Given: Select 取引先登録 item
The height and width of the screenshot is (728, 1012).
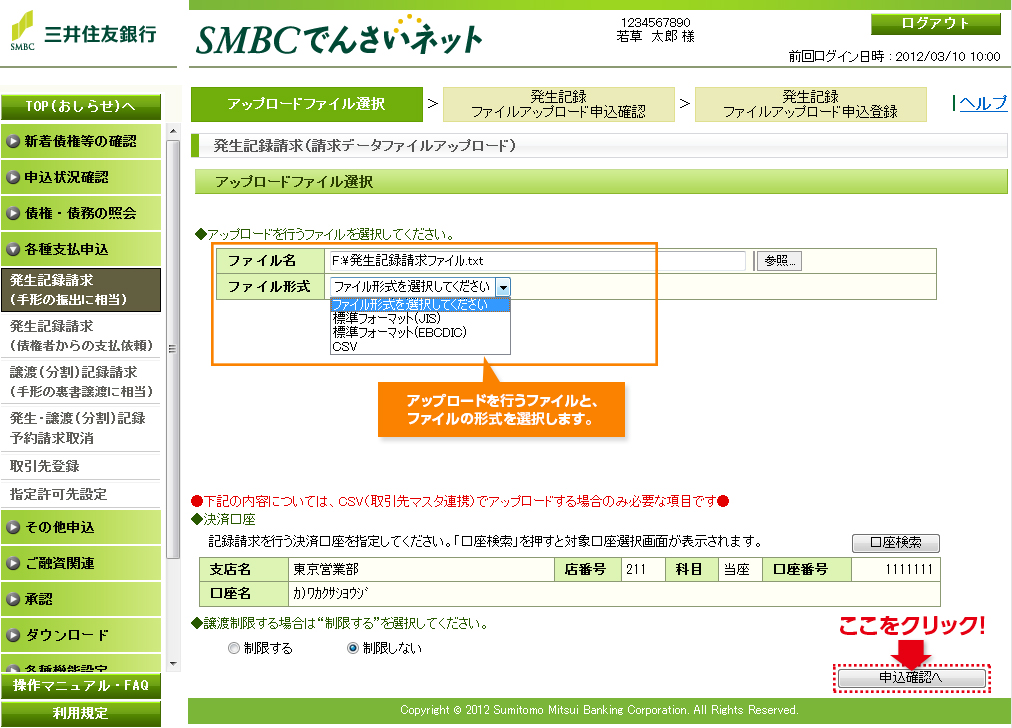Looking at the screenshot, I should click(81, 466).
